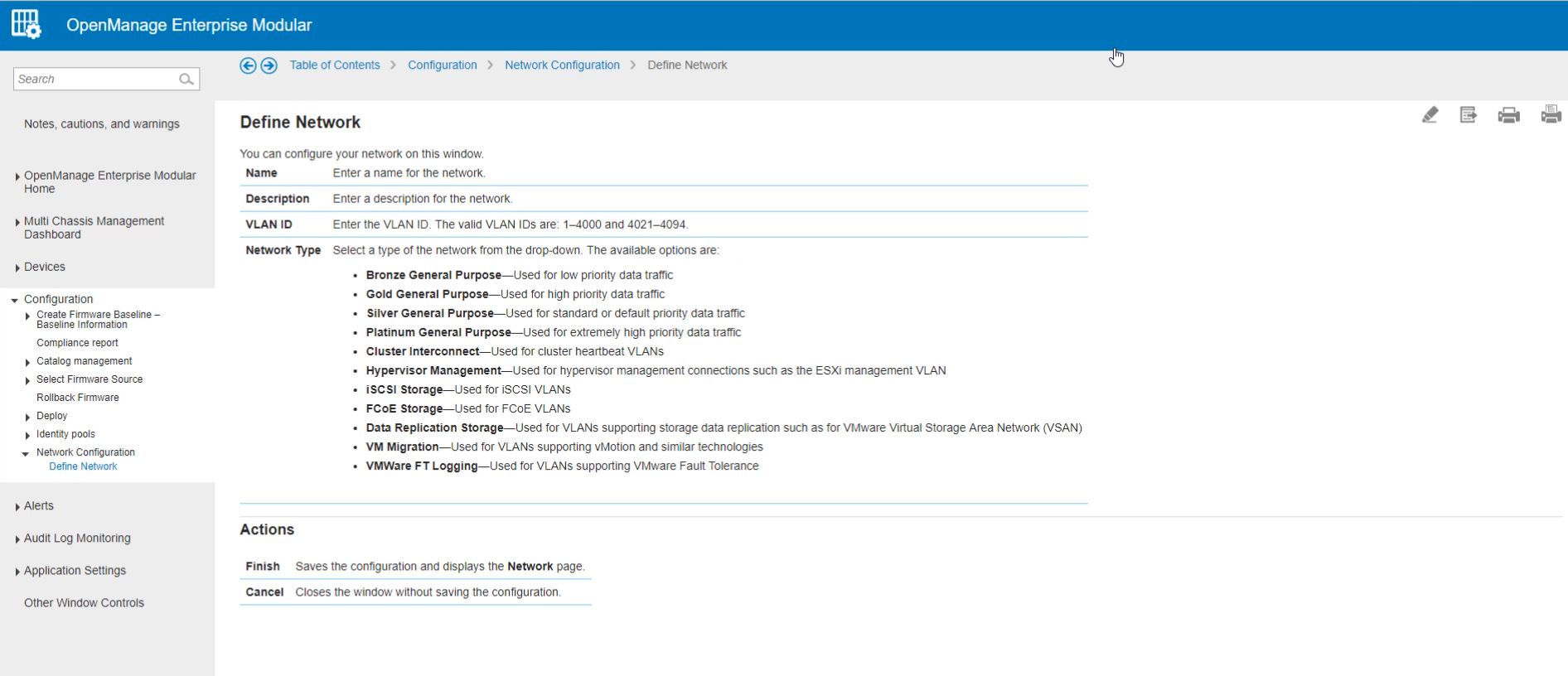Expand the Alerts section
The height and width of the screenshot is (676, 1568).
(17, 506)
